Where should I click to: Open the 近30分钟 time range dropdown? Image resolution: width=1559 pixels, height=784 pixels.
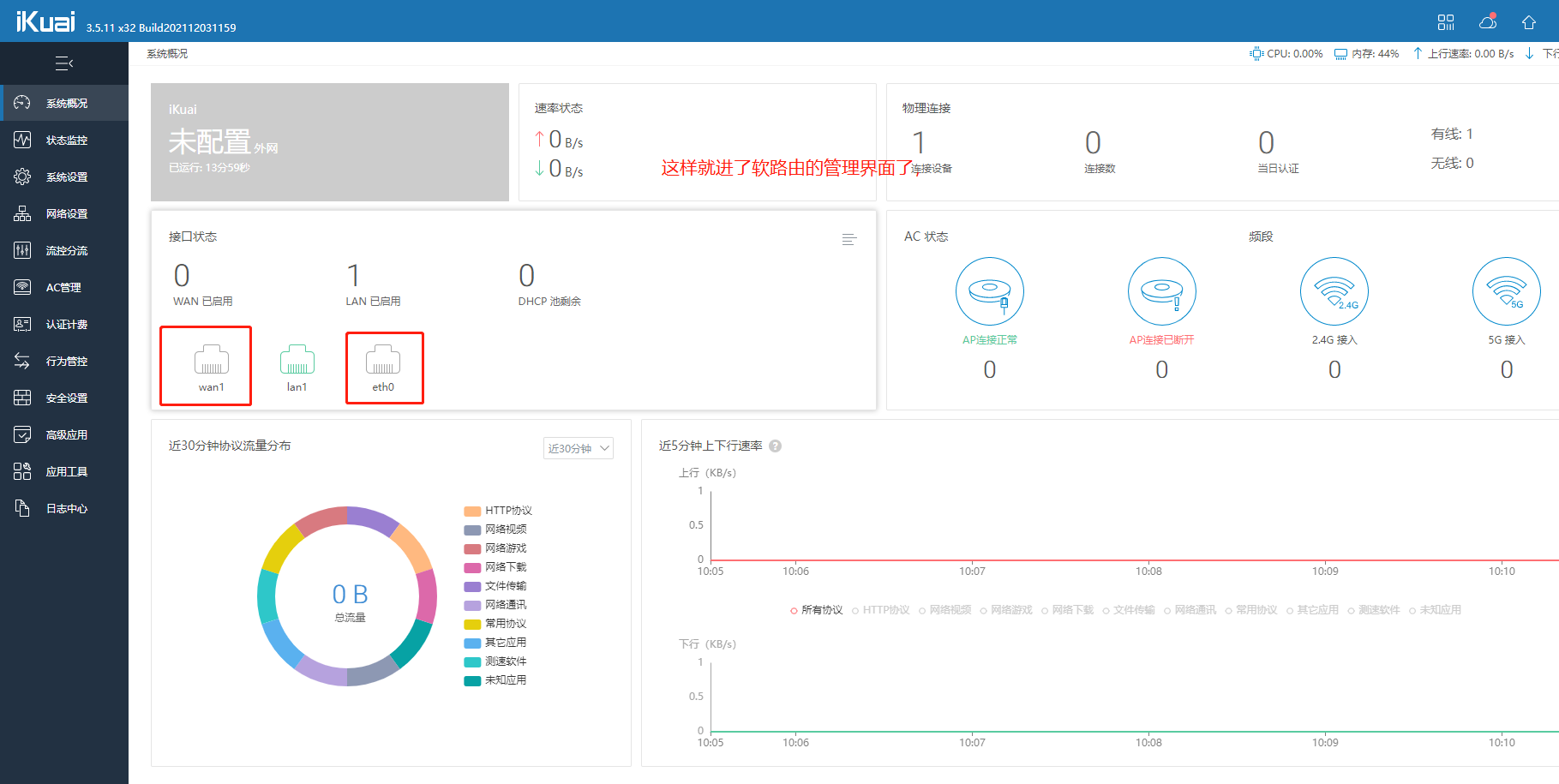click(x=579, y=448)
